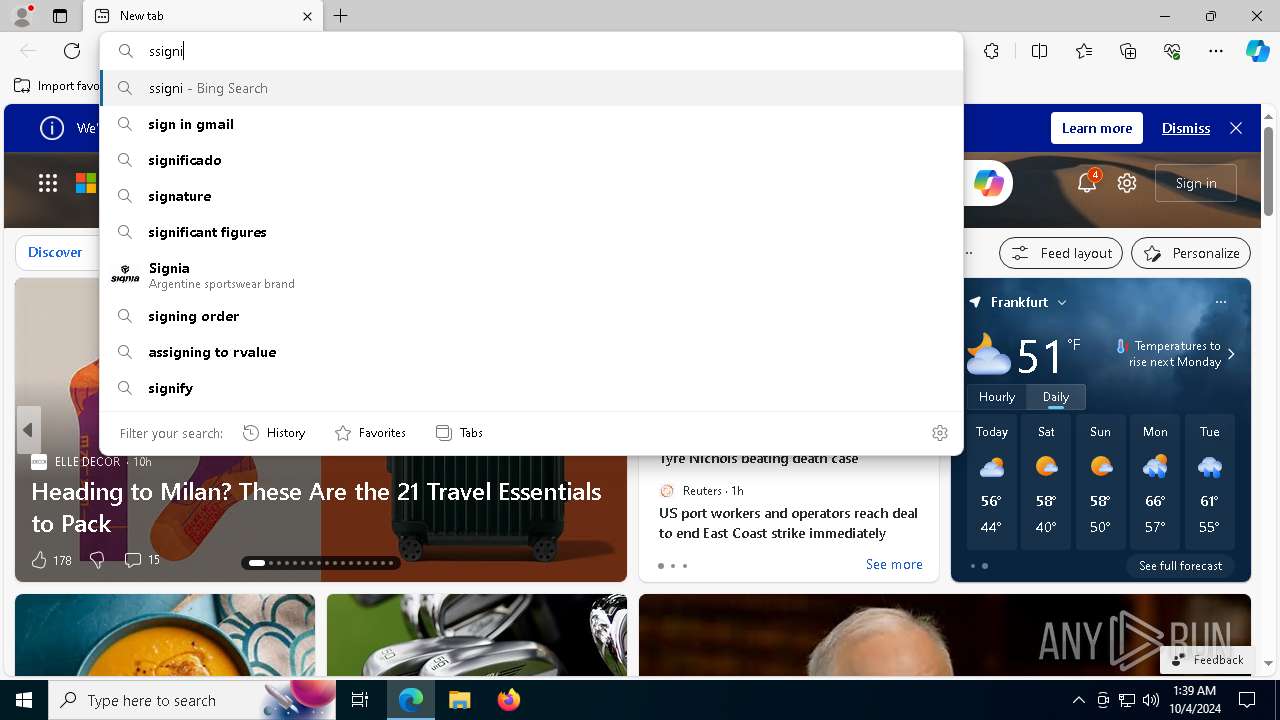The height and width of the screenshot is (720, 1280).
Task: Open the Microsoft apps grid launcher
Action: [x=48, y=183]
